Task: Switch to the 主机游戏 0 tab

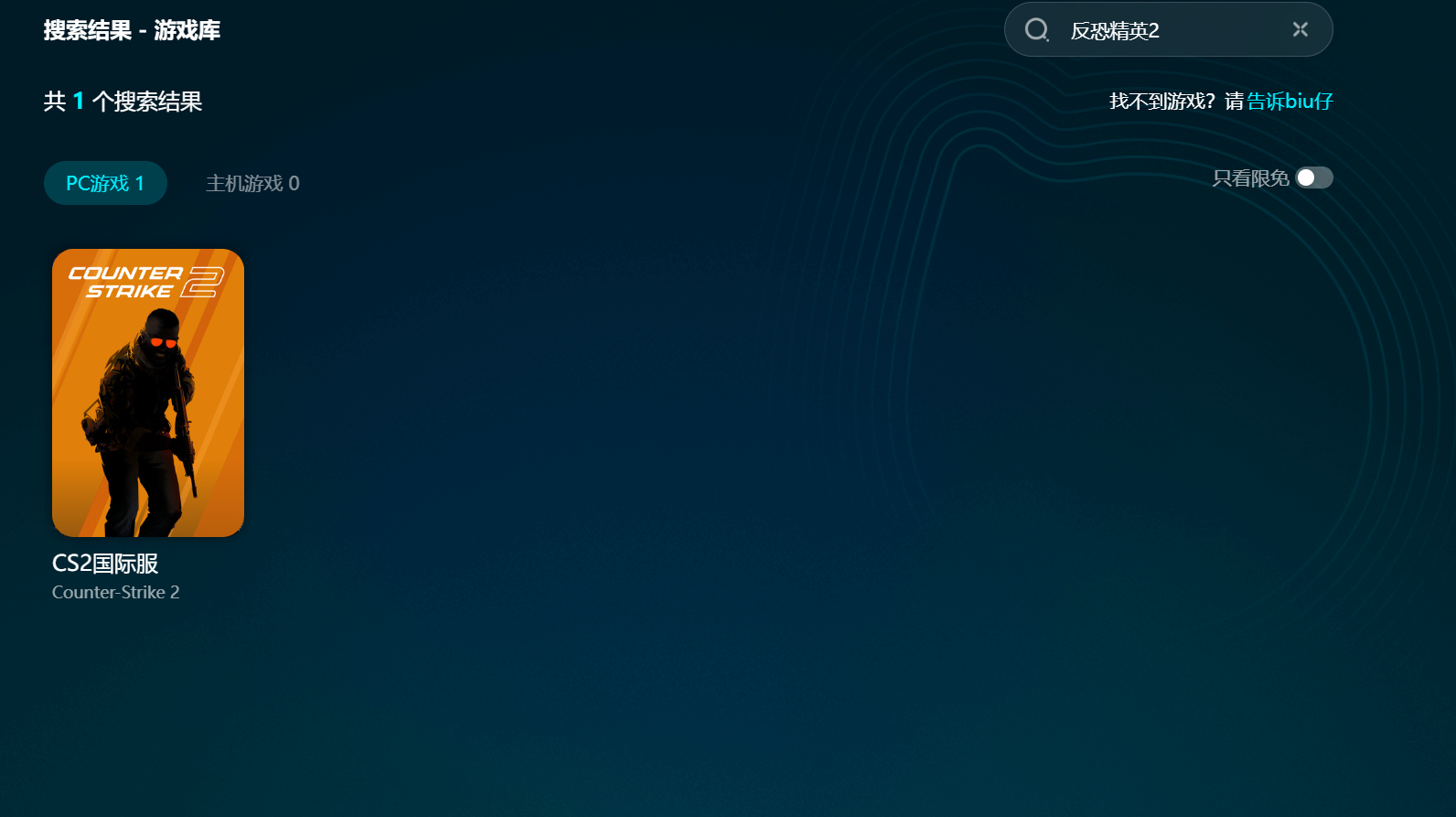Action: (x=252, y=183)
